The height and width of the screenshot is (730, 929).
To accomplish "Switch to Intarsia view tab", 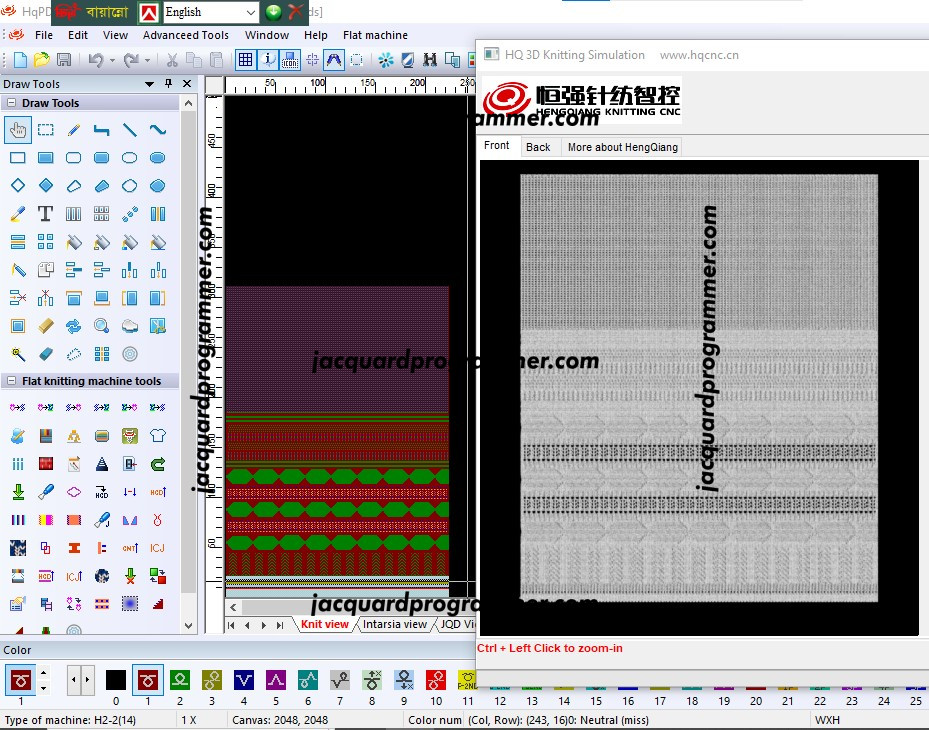I will [x=395, y=624].
